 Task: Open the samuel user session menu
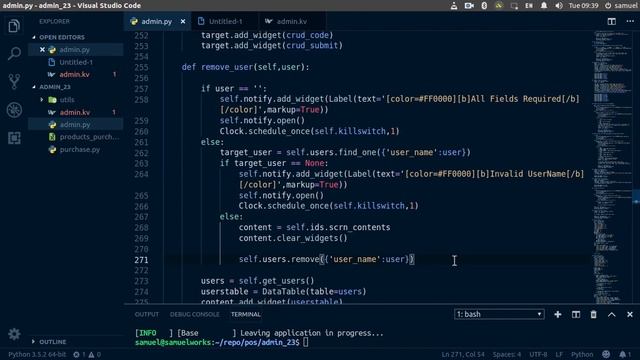(621, 6)
